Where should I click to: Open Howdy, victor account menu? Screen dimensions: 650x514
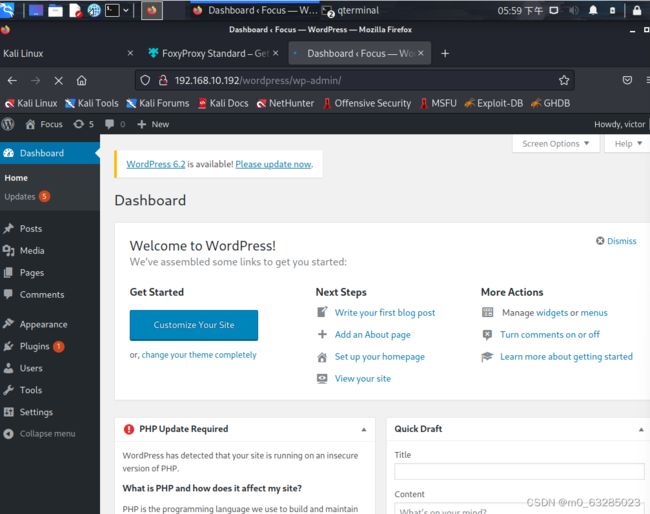click(619, 124)
